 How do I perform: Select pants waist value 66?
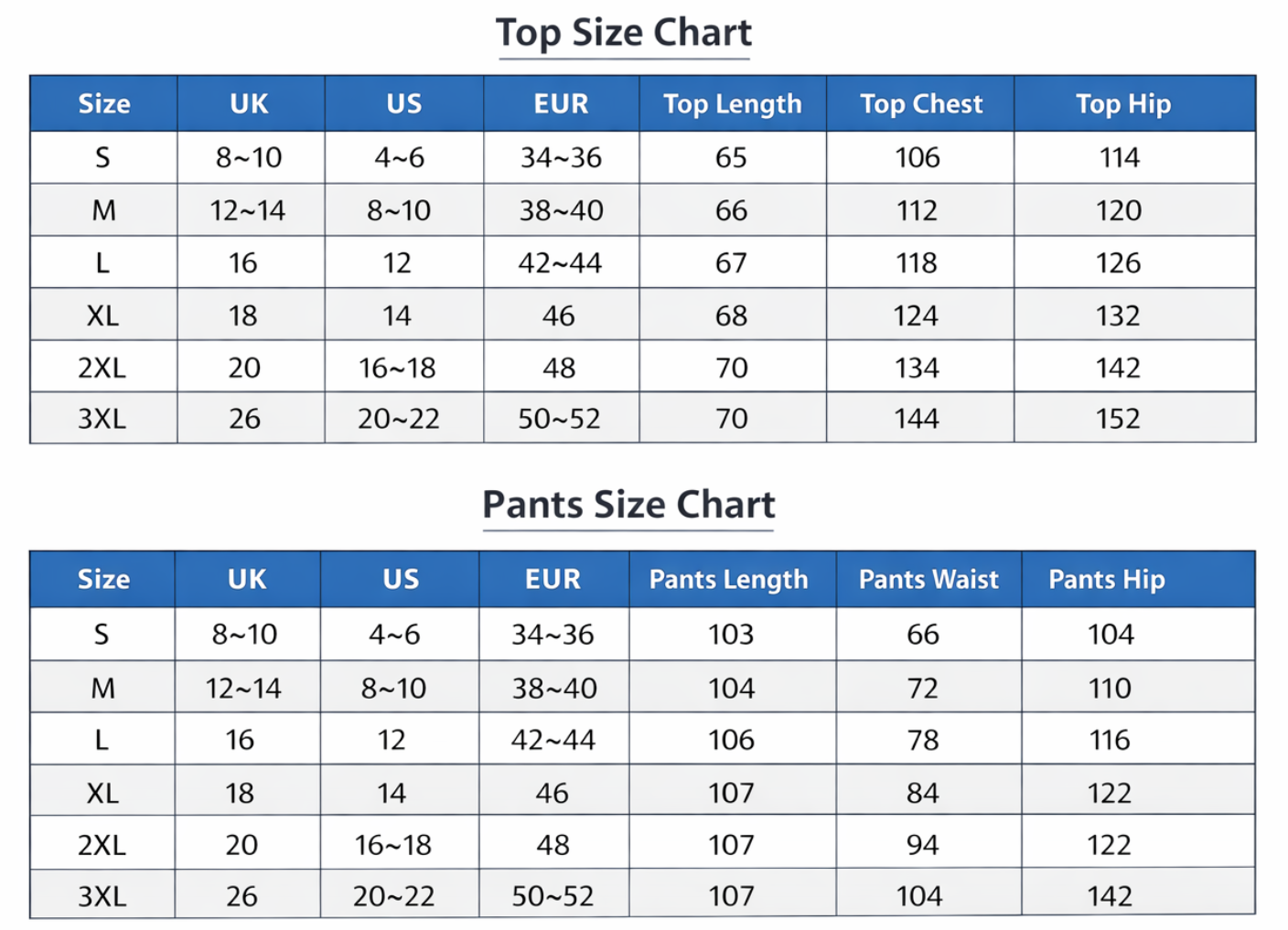tap(922, 635)
